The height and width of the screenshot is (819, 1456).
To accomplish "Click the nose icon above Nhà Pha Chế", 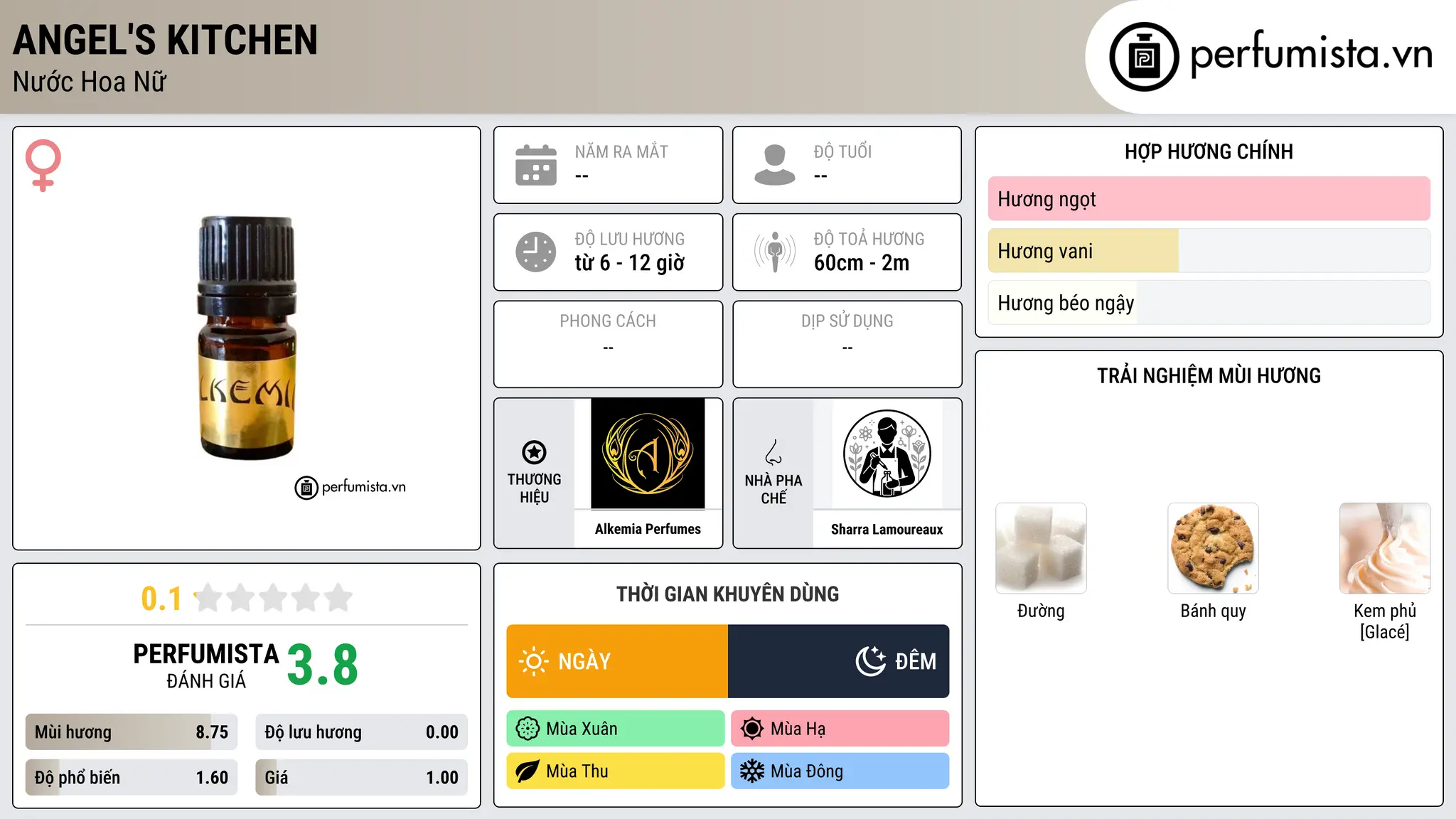I will click(x=773, y=452).
